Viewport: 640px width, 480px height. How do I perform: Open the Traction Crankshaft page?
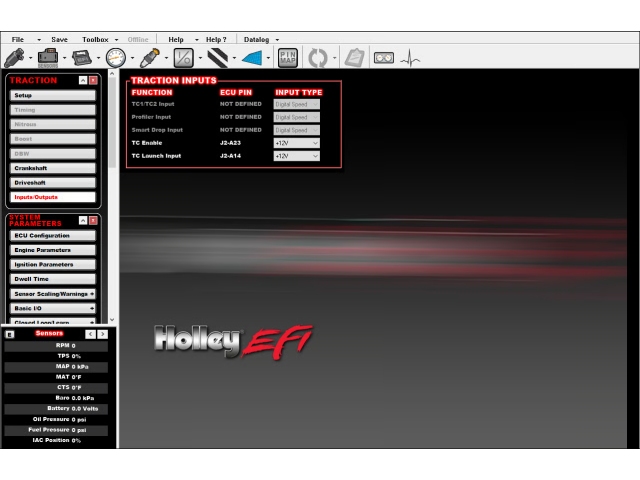(x=53, y=168)
